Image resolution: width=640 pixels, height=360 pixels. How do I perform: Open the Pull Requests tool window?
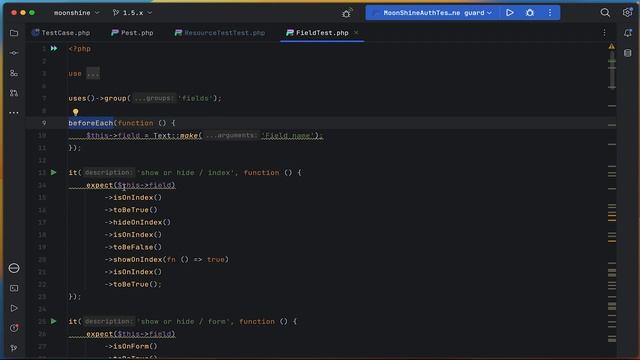(14, 93)
